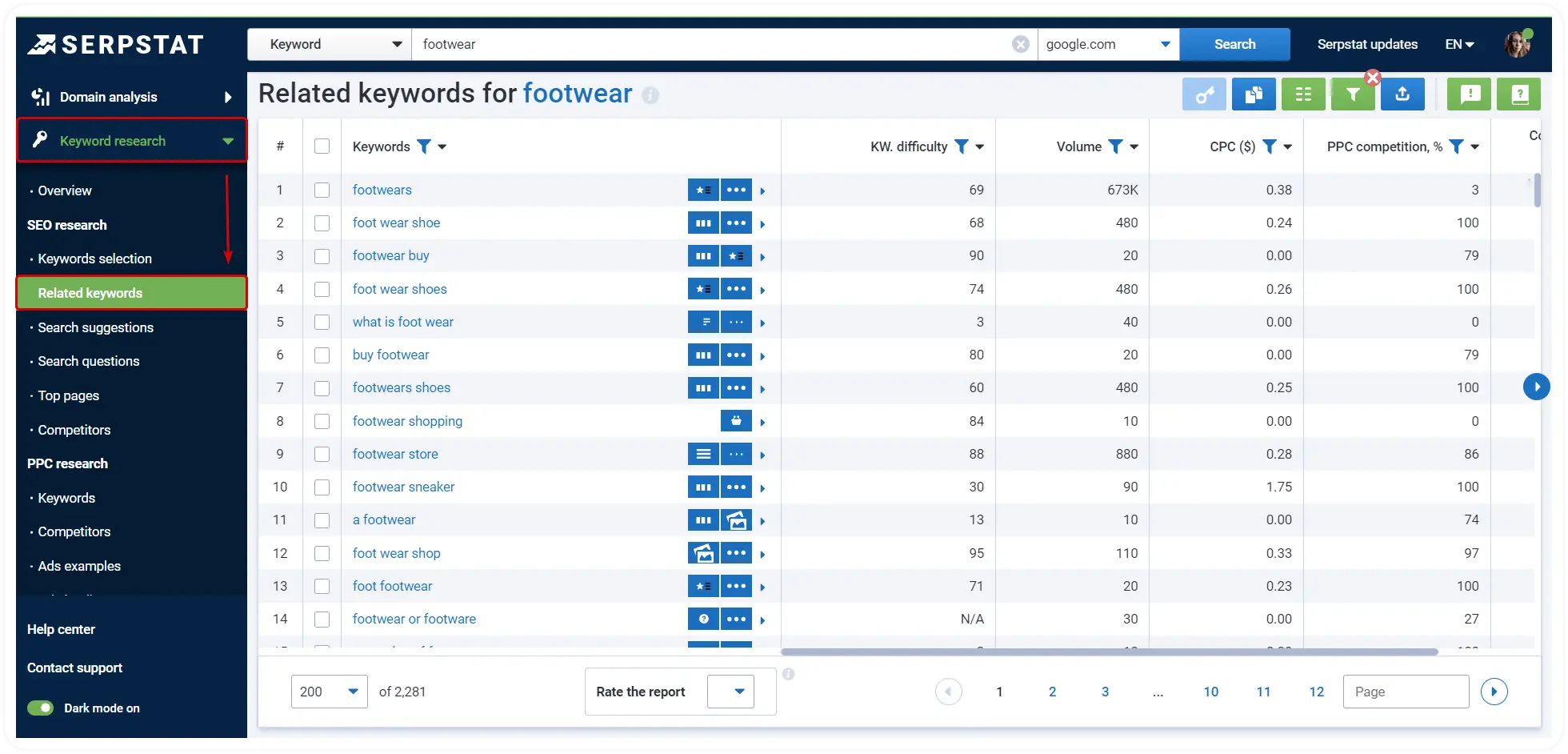Select checkbox for what is foot wear

click(322, 322)
